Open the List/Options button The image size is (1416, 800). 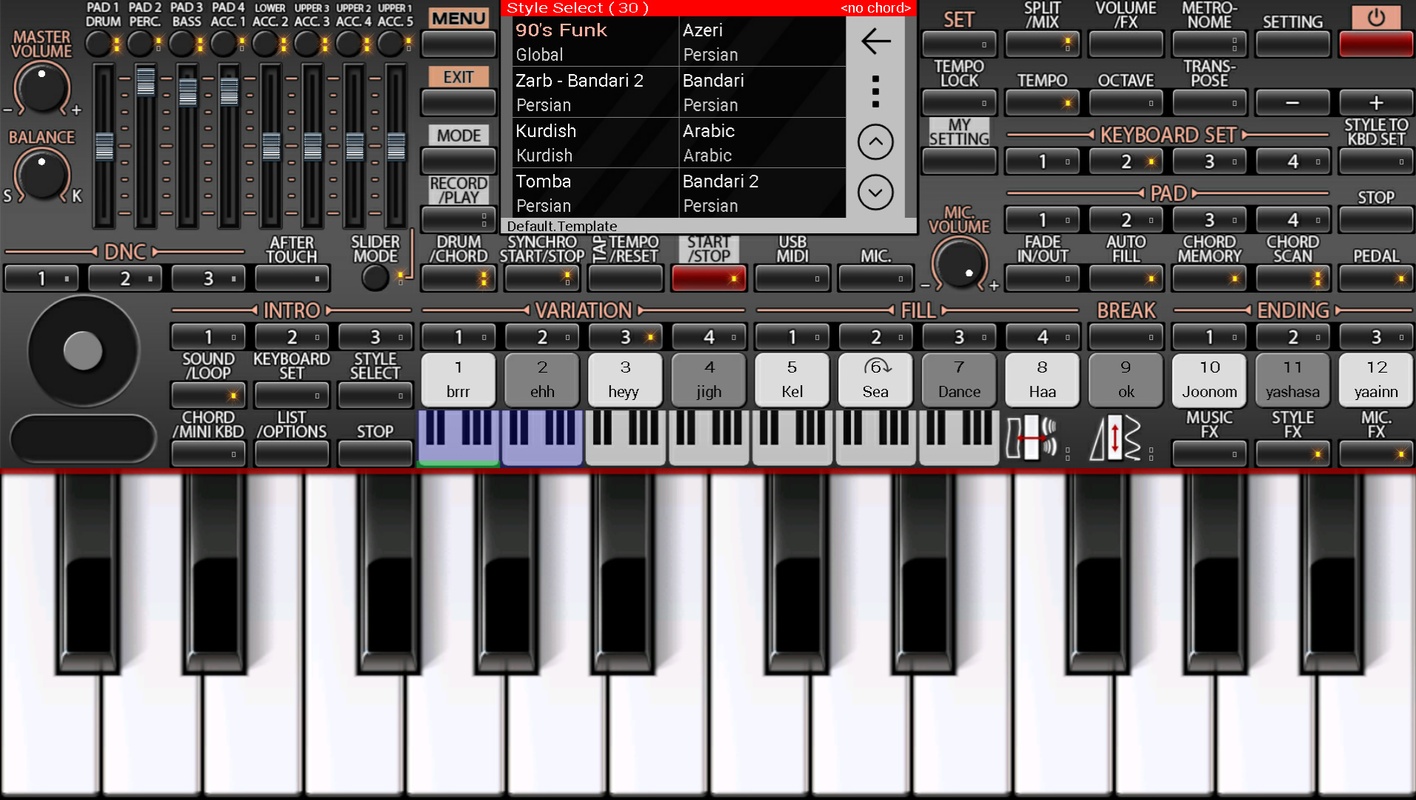point(292,453)
